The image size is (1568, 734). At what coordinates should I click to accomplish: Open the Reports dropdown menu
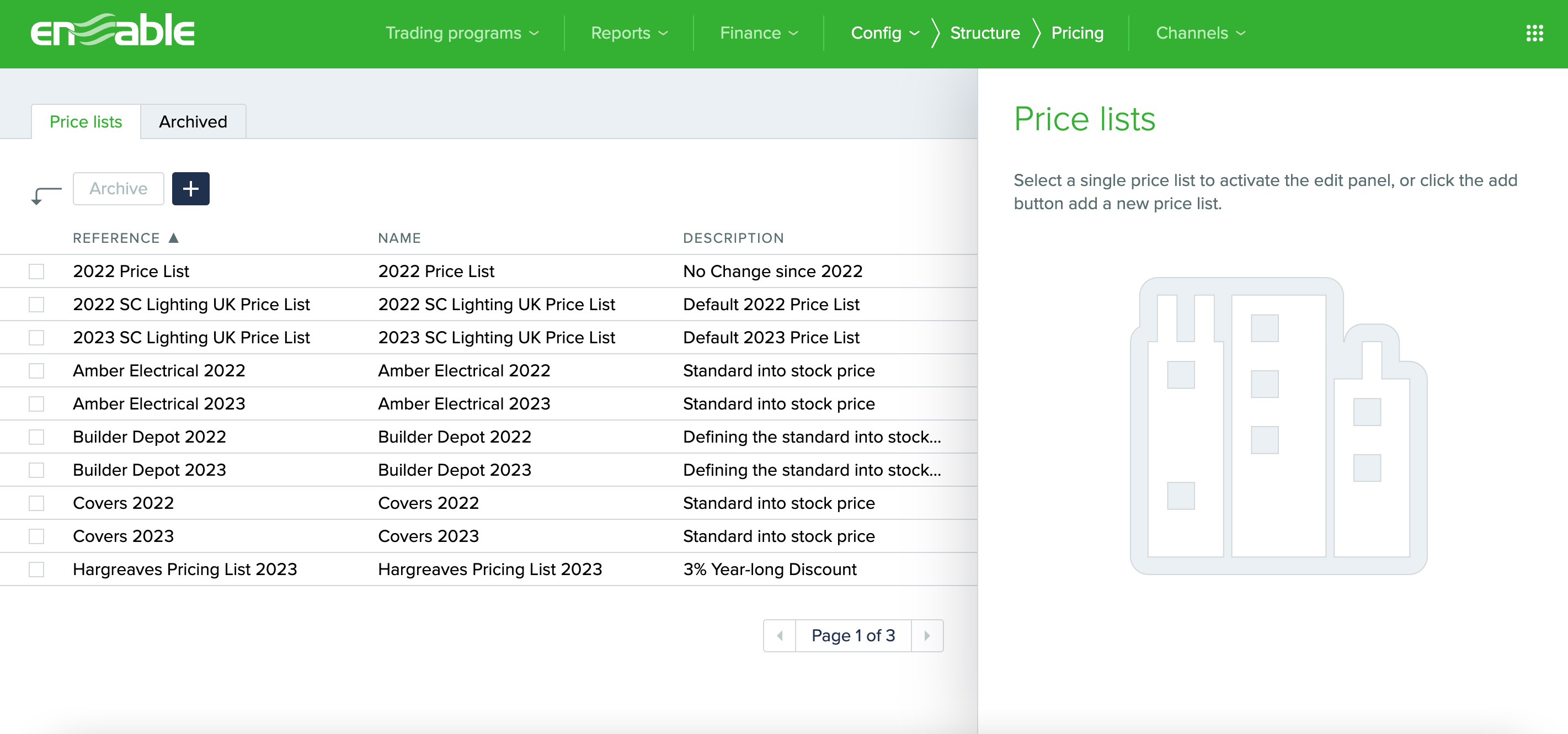tap(629, 33)
